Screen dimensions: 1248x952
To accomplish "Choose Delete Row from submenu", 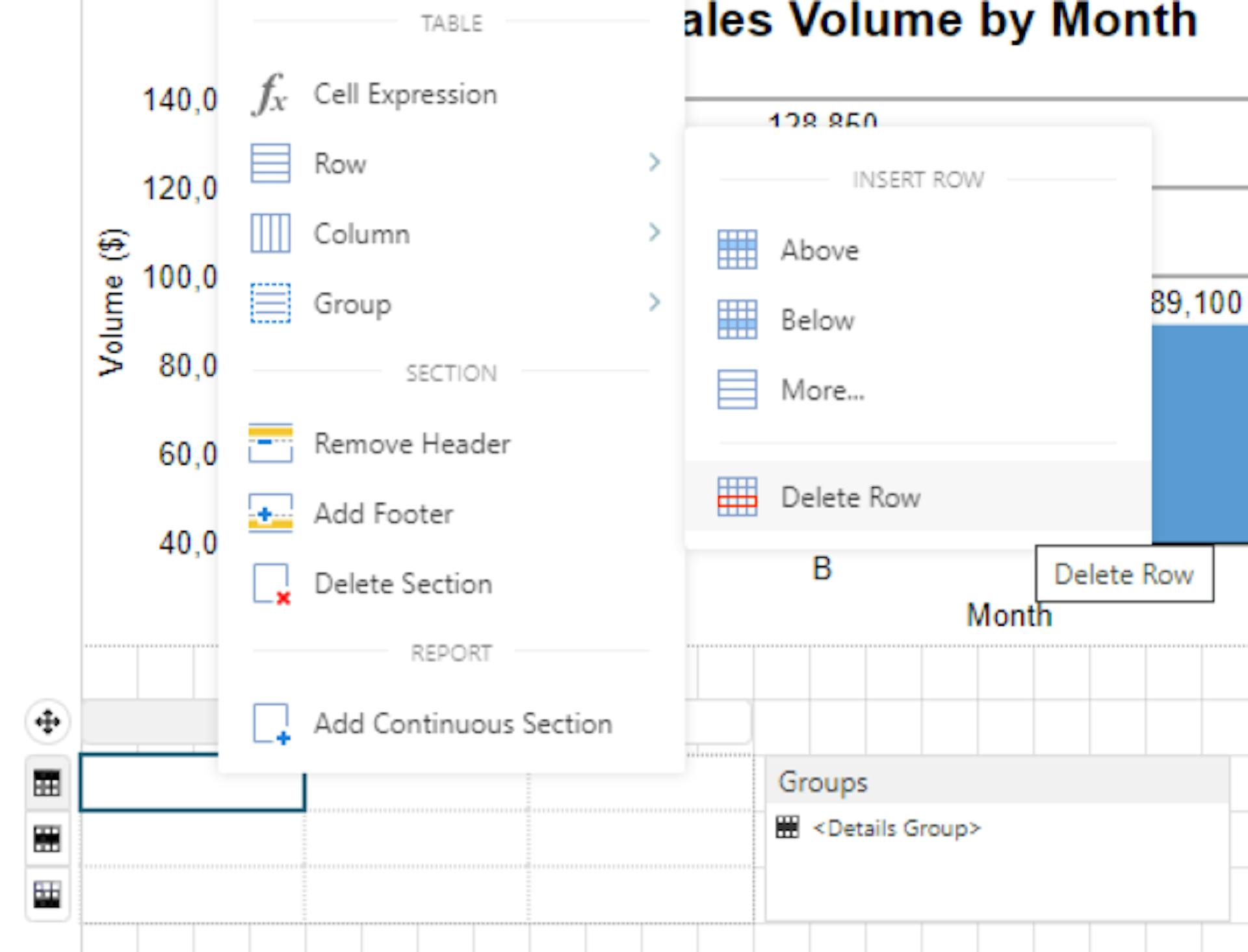I will [850, 497].
